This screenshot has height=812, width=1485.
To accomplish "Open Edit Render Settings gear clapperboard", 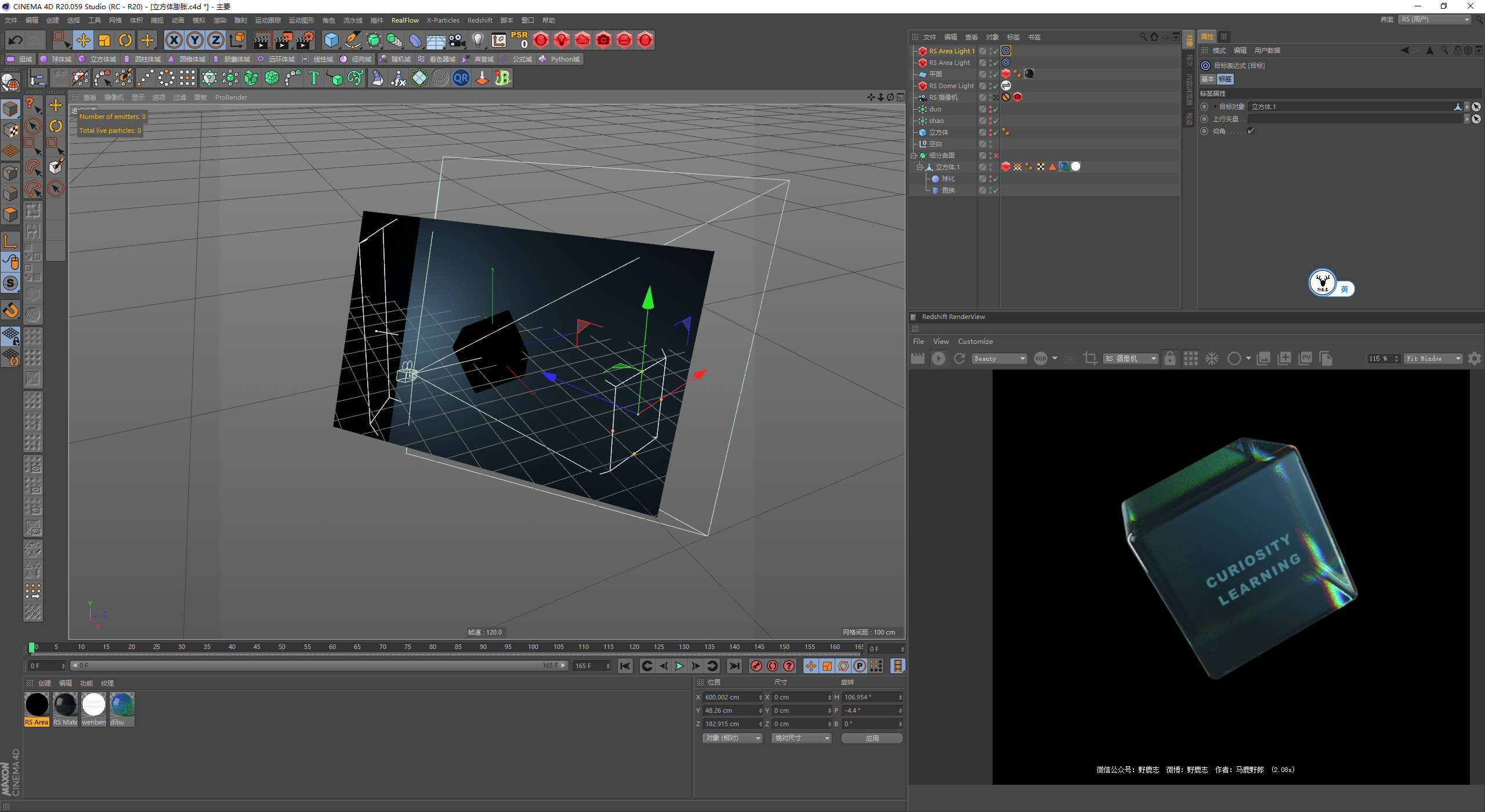I will tap(306, 40).
